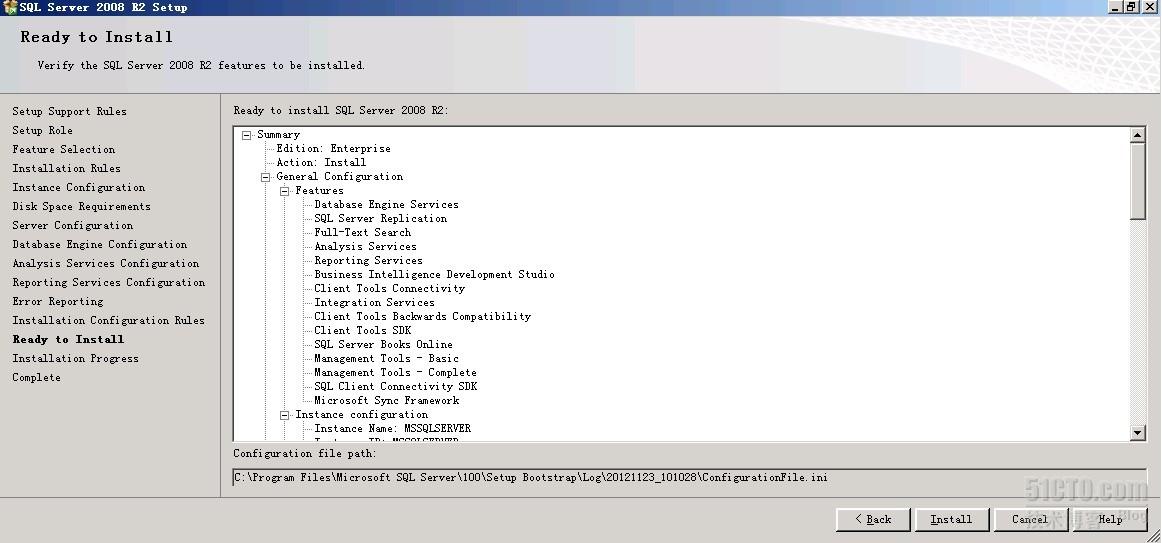Select Complete step in sidebar
The image size is (1162, 543).
coord(36,377)
